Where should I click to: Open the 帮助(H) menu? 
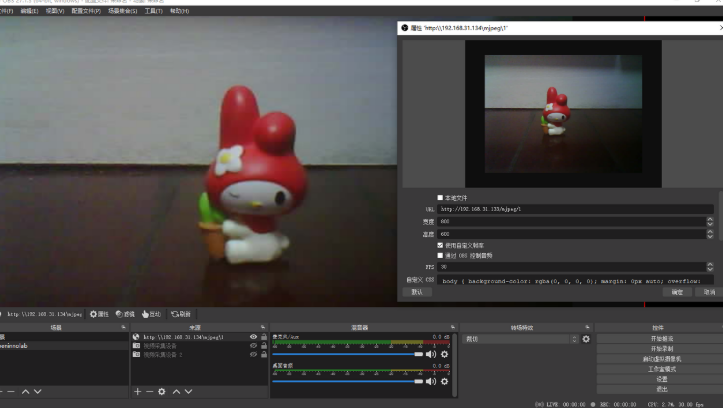[178, 11]
